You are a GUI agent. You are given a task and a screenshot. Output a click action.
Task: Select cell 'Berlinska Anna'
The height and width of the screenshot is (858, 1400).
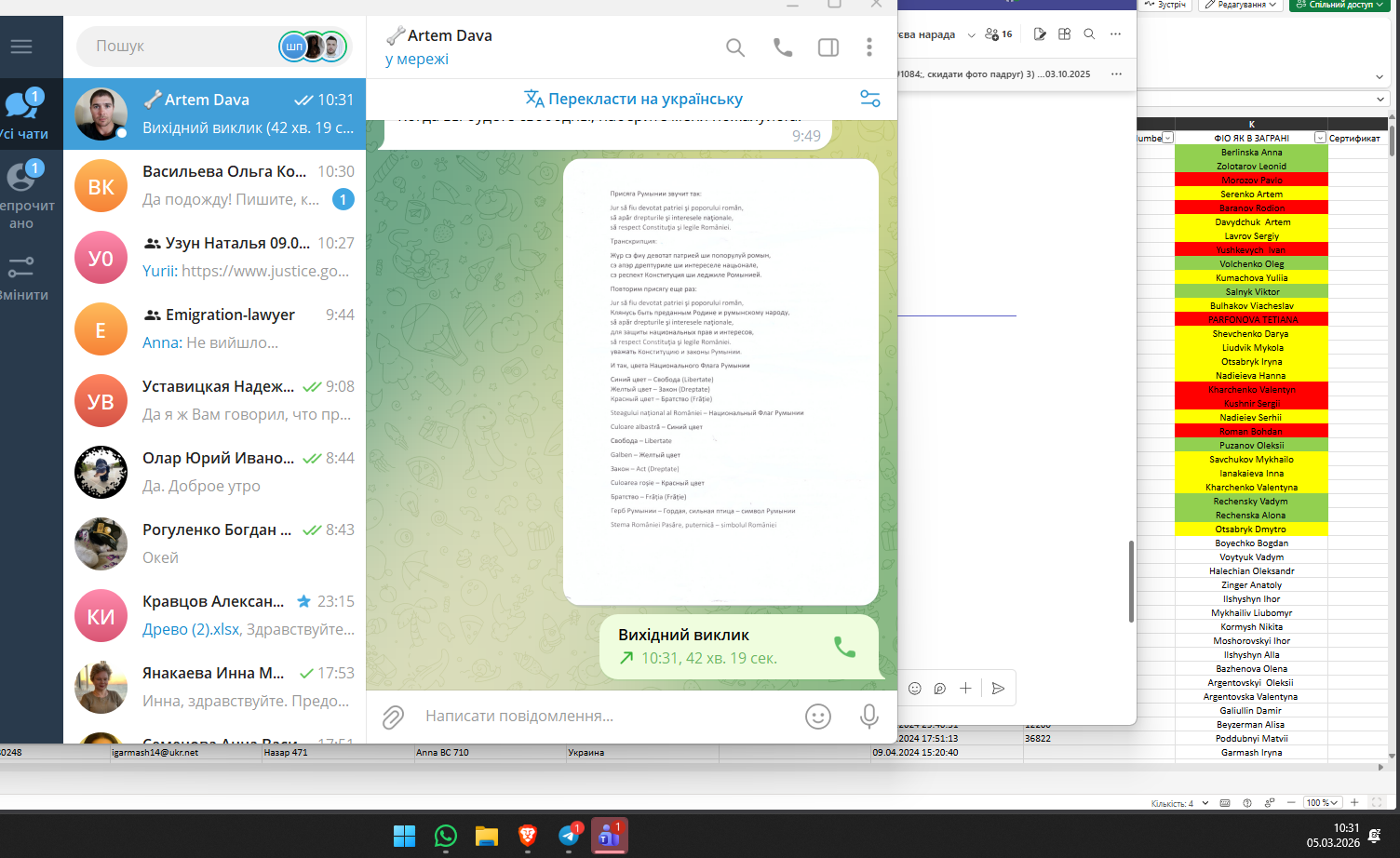1251,152
